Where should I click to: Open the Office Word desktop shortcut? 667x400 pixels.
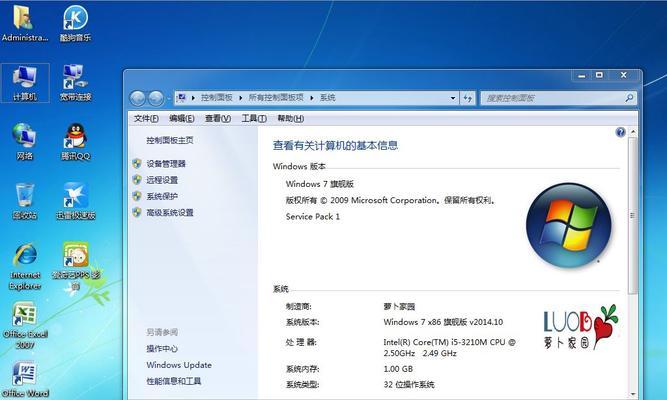coord(25,379)
